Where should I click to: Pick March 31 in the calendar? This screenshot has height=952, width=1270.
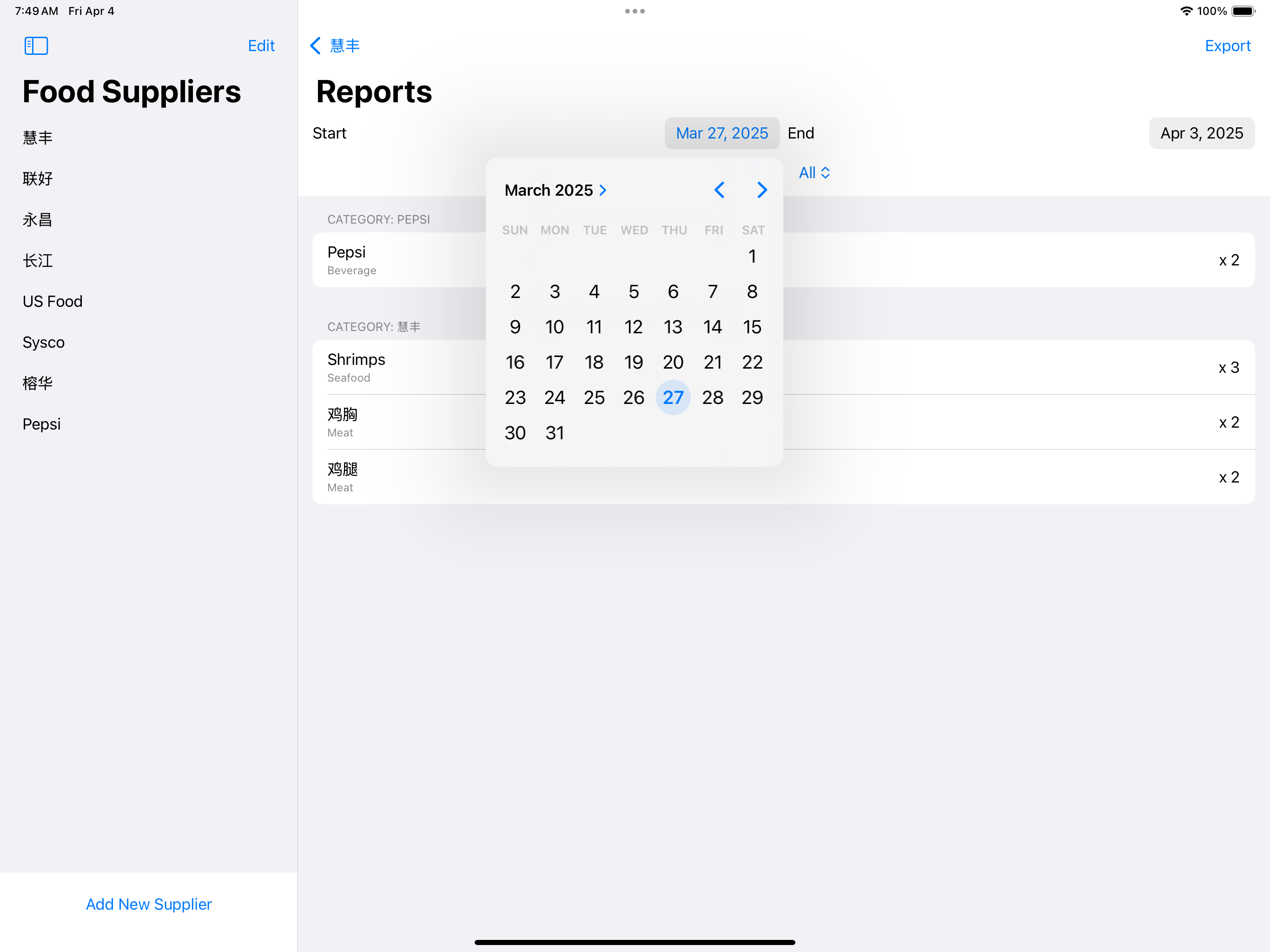555,433
